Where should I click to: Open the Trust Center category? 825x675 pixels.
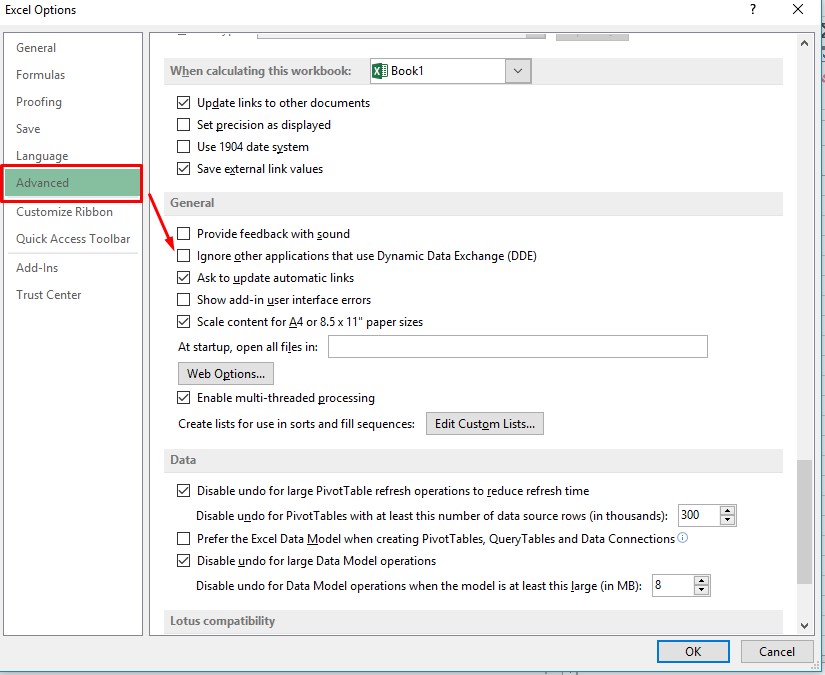[48, 295]
